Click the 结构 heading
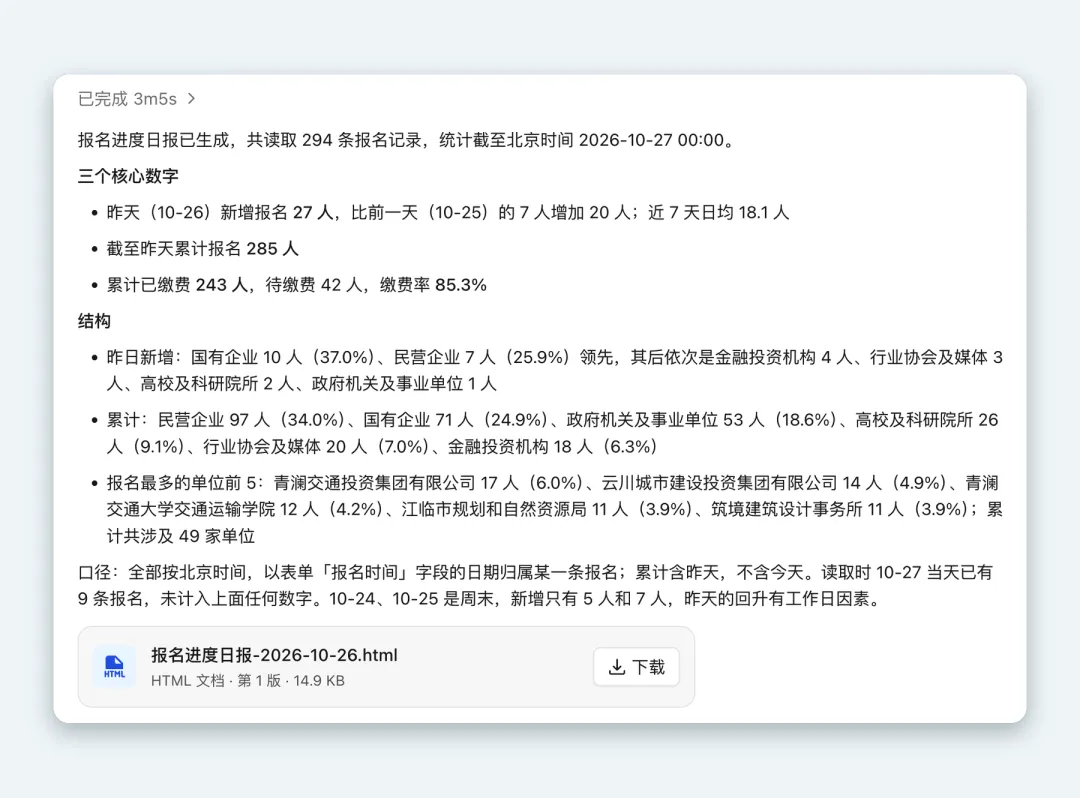1080x798 pixels. coord(94,321)
